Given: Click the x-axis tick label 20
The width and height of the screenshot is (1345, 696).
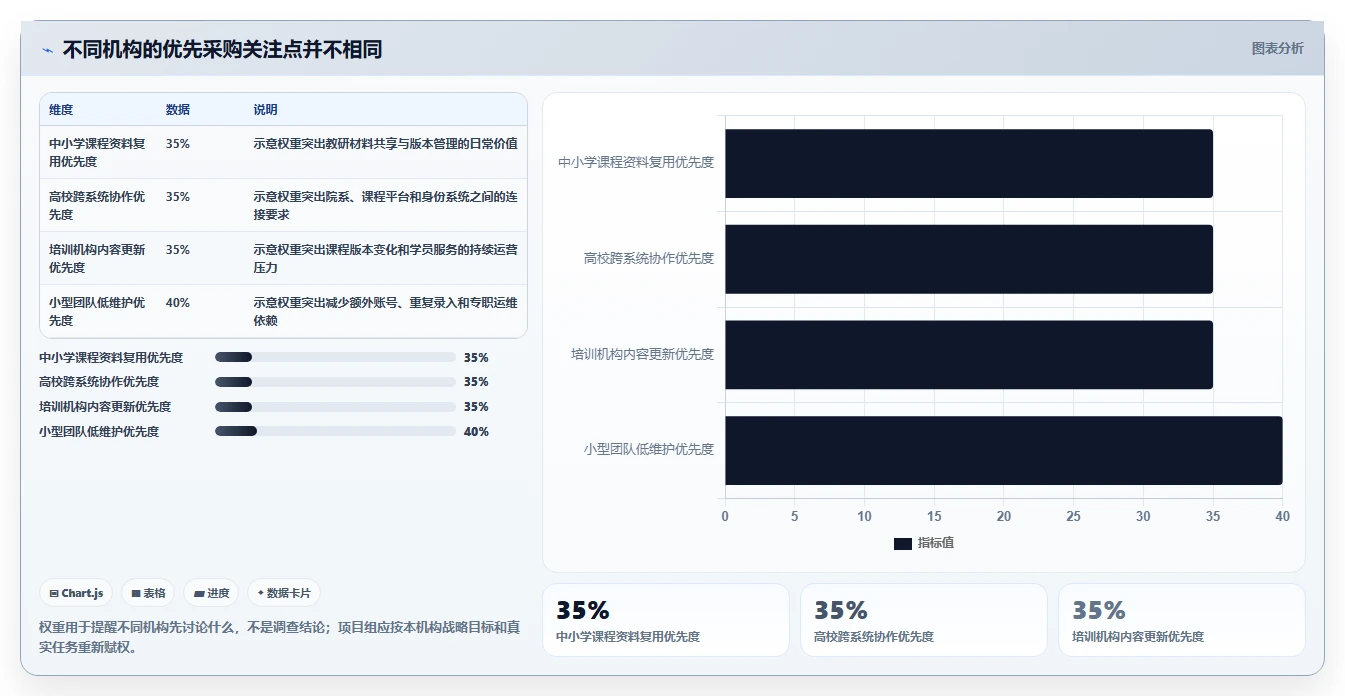Looking at the screenshot, I should [1004, 517].
